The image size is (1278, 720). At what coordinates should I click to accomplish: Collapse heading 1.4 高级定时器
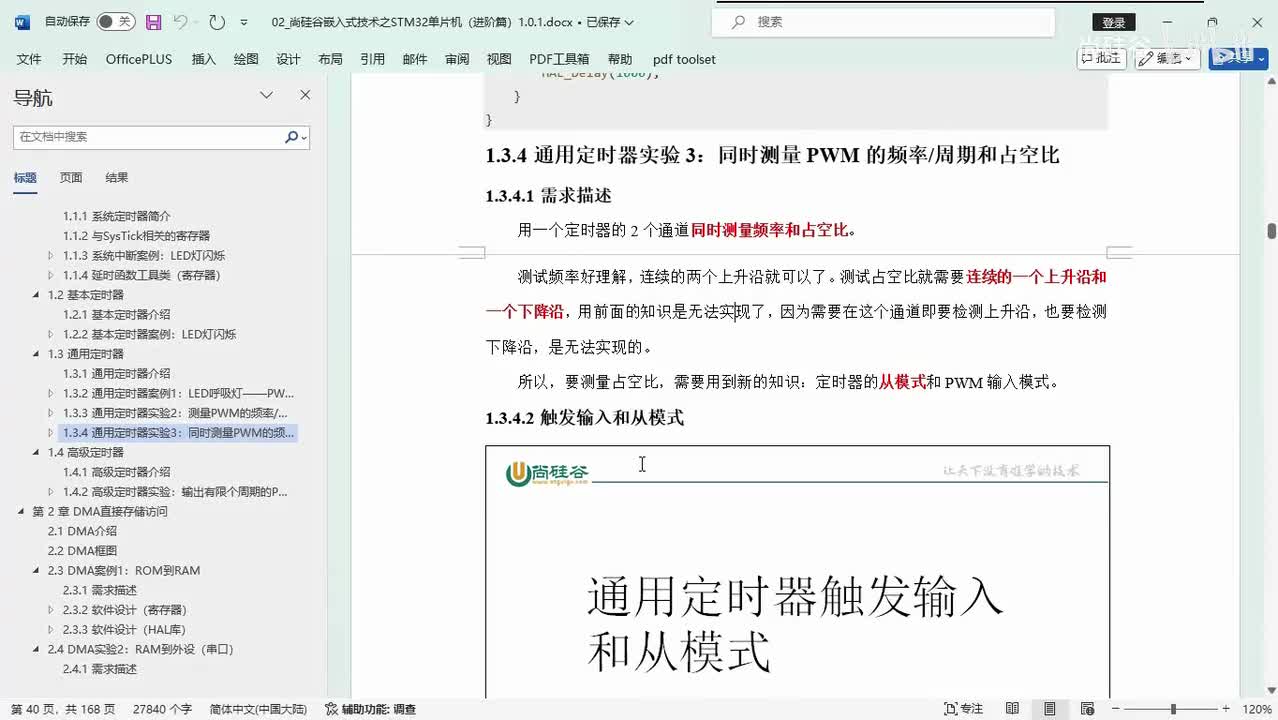click(x=37, y=452)
